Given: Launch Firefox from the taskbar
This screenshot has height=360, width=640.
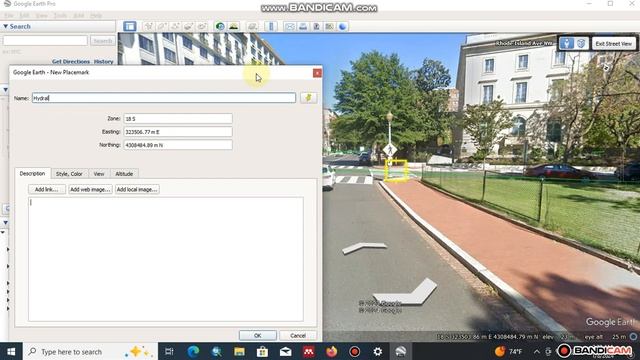Looking at the screenshot, I should coord(331,351).
